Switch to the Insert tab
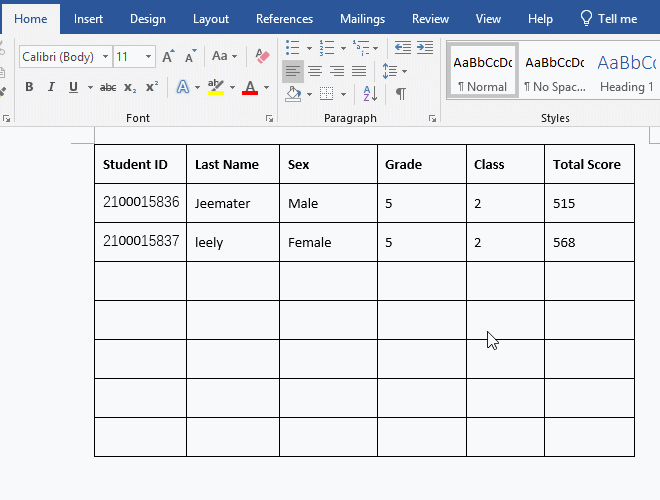The image size is (660, 500). (88, 18)
